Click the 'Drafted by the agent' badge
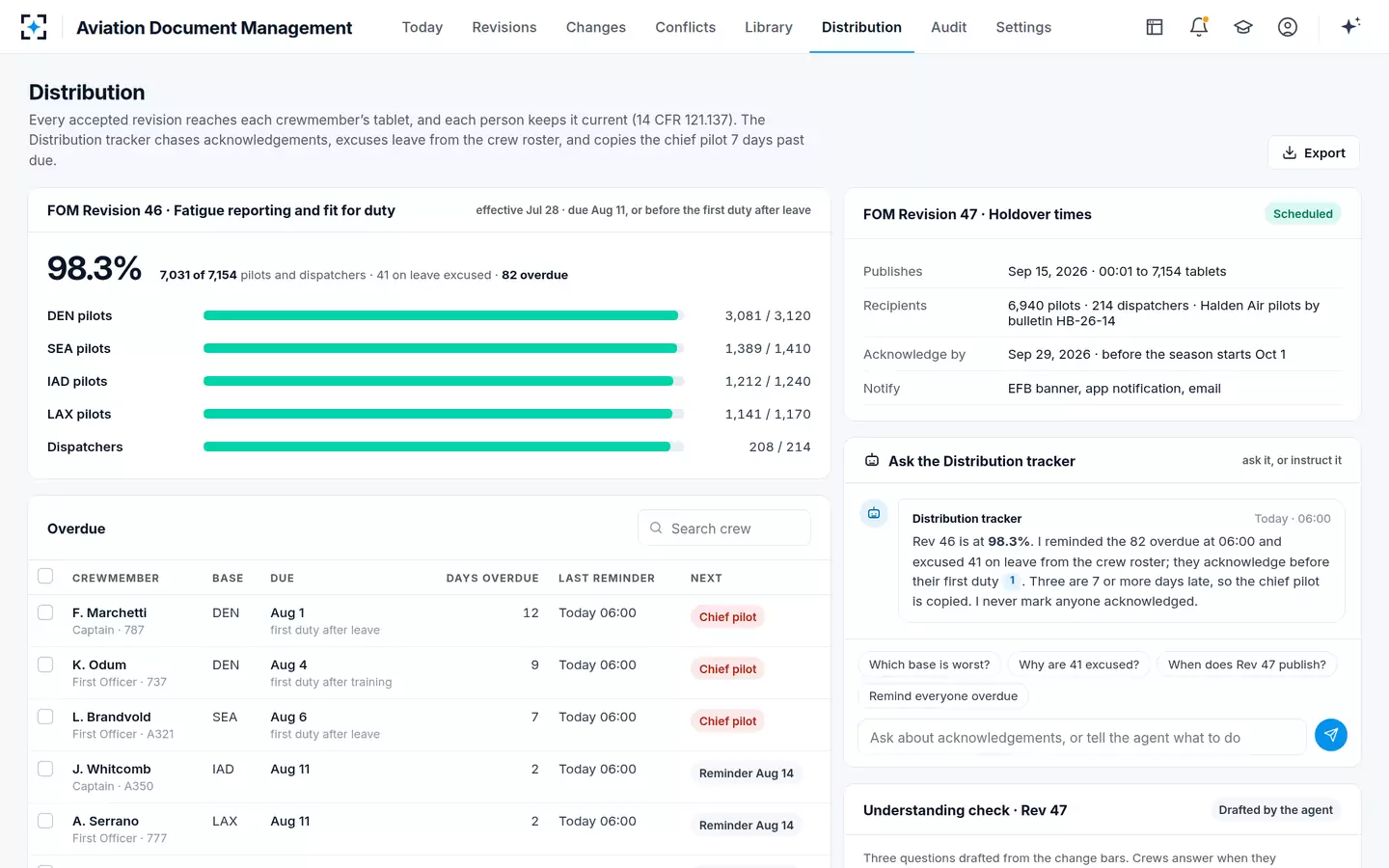Image resolution: width=1389 pixels, height=868 pixels. (1275, 810)
